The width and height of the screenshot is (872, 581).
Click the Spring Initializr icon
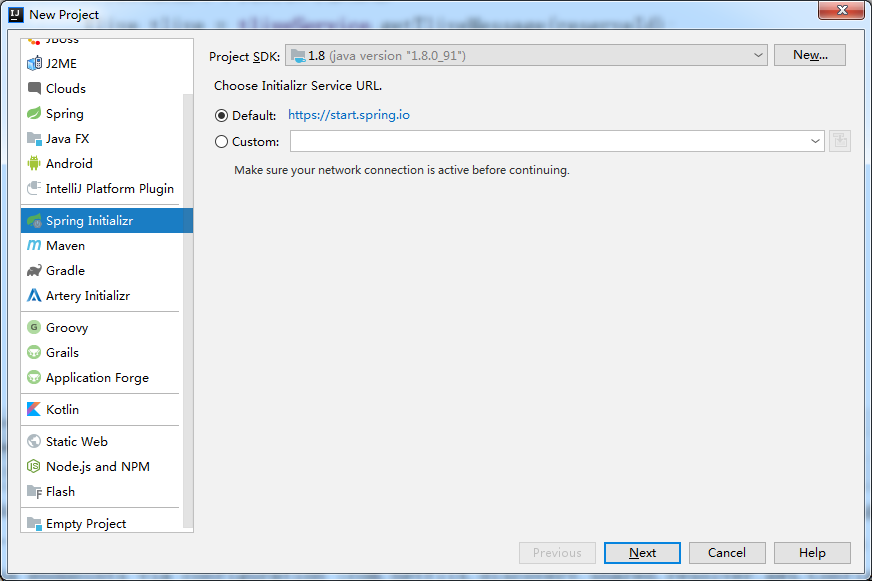click(34, 221)
